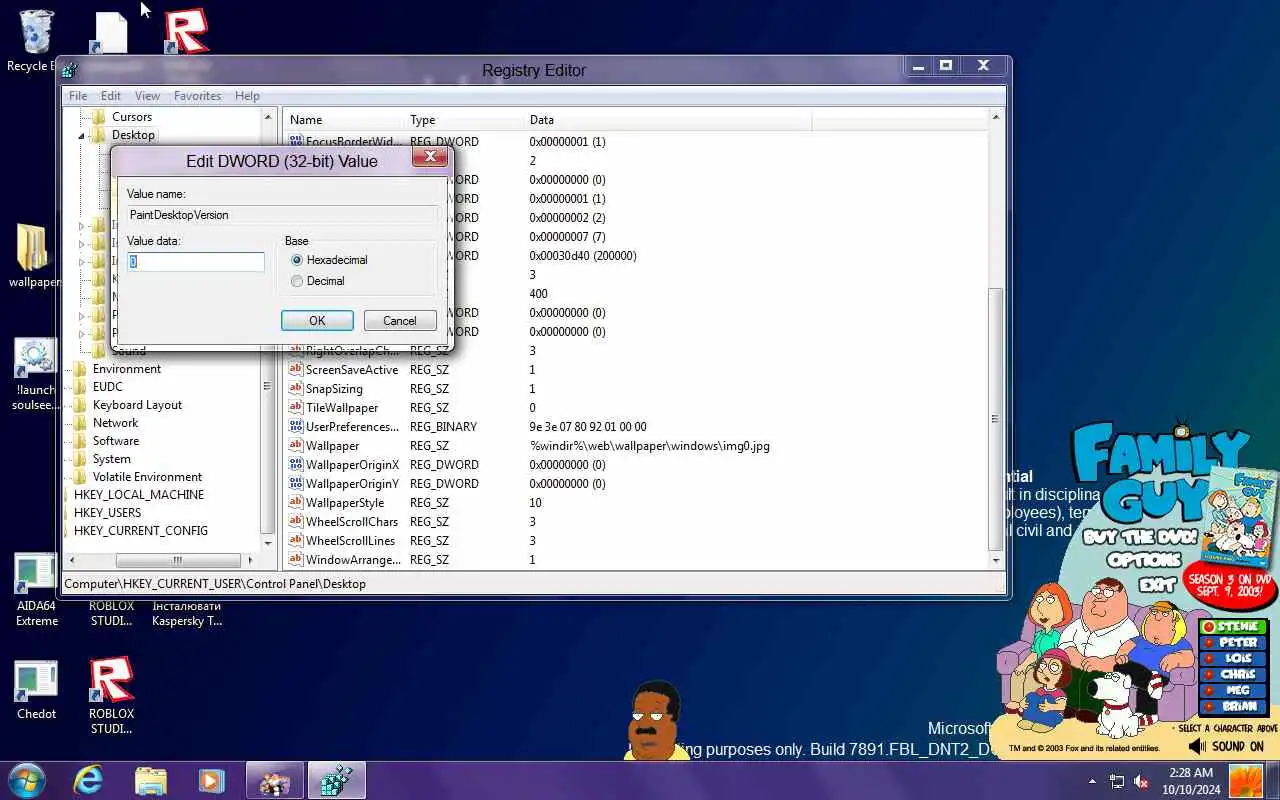
Task: Click the WallpaperOriginX DWORD value icon
Action: tap(295, 464)
